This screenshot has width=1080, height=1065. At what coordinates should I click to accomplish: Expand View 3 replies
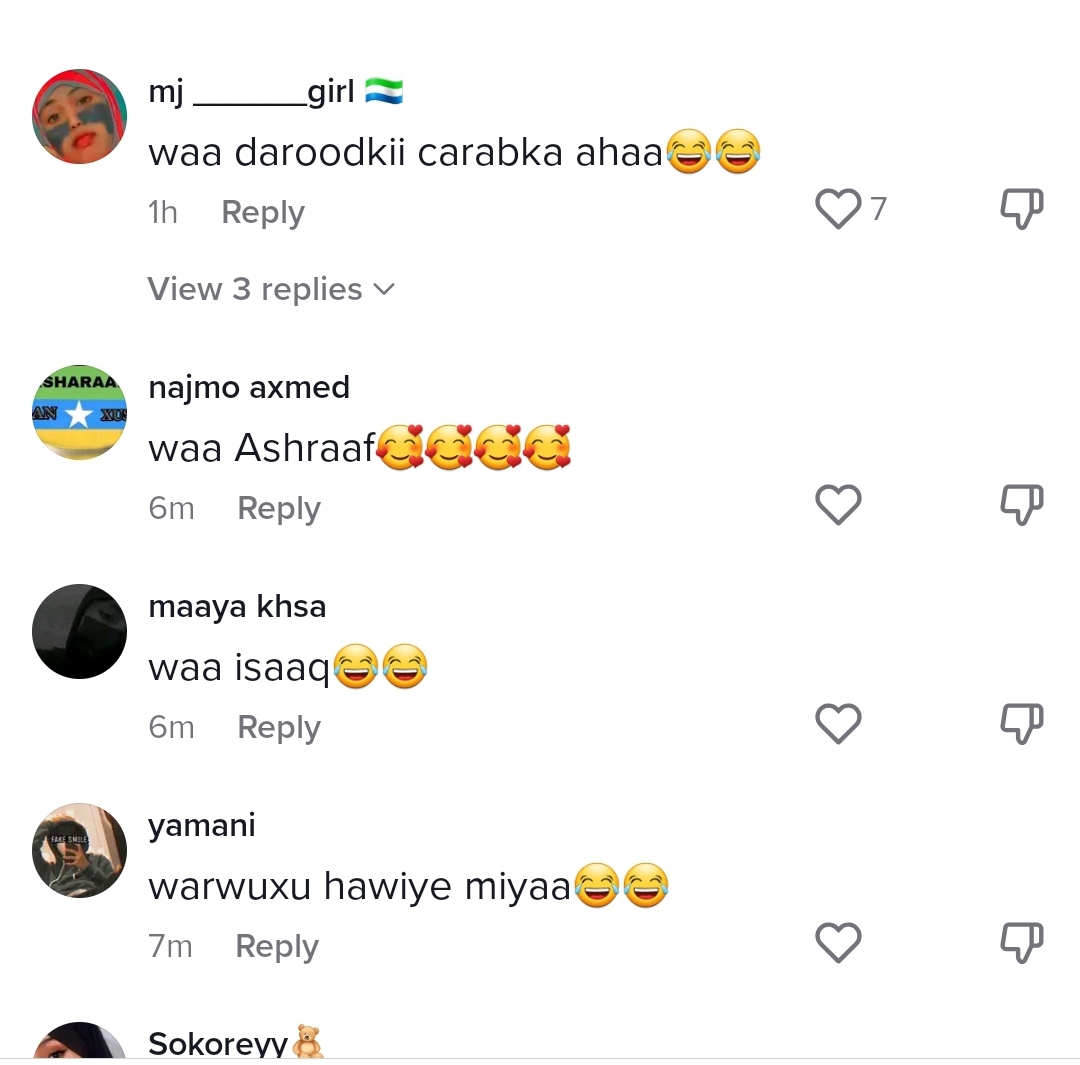[271, 289]
